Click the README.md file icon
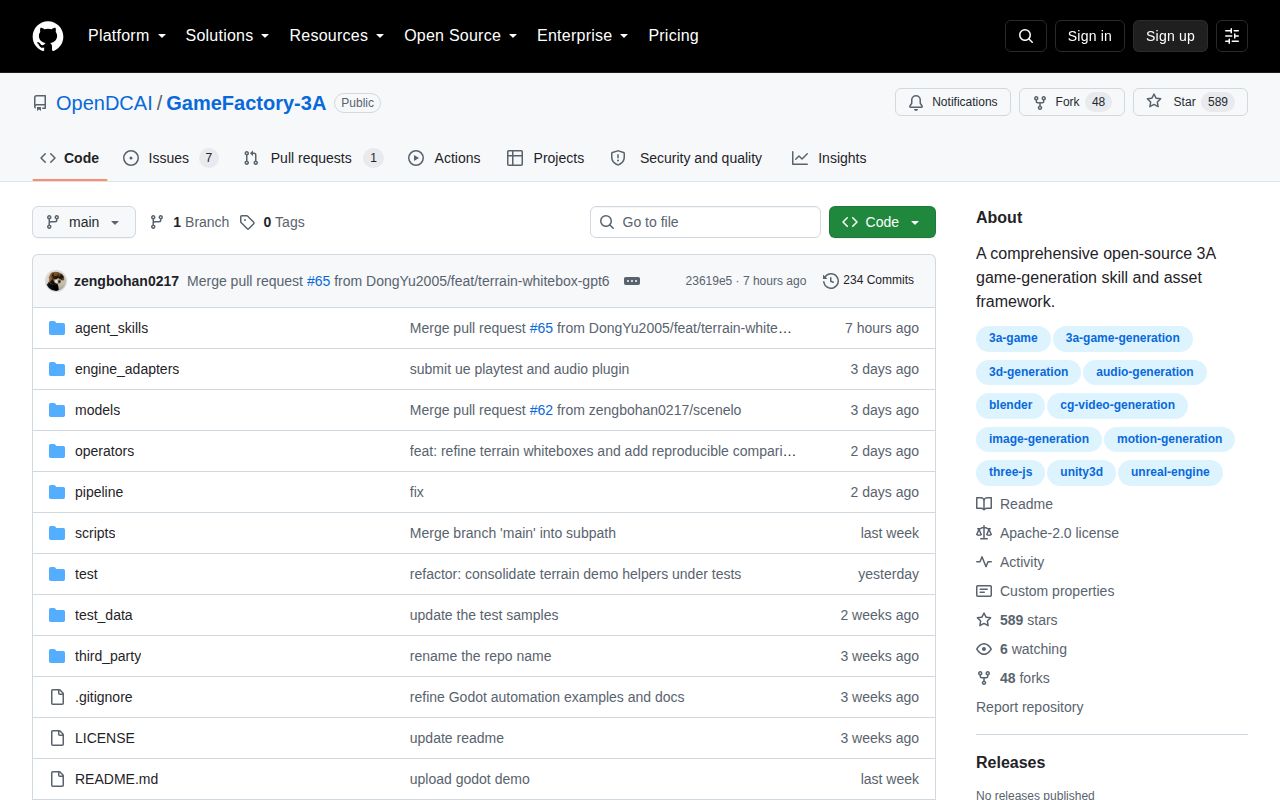Screen dimensions: 1280x800 [x=57, y=779]
